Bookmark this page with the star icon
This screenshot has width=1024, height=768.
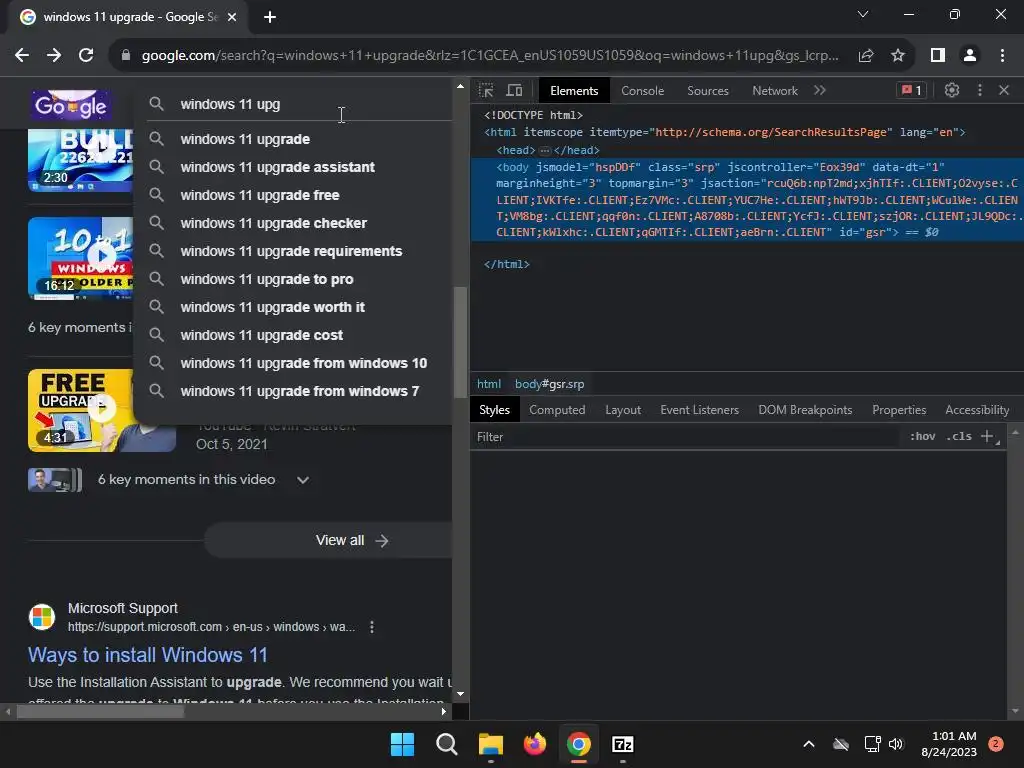[x=898, y=56]
